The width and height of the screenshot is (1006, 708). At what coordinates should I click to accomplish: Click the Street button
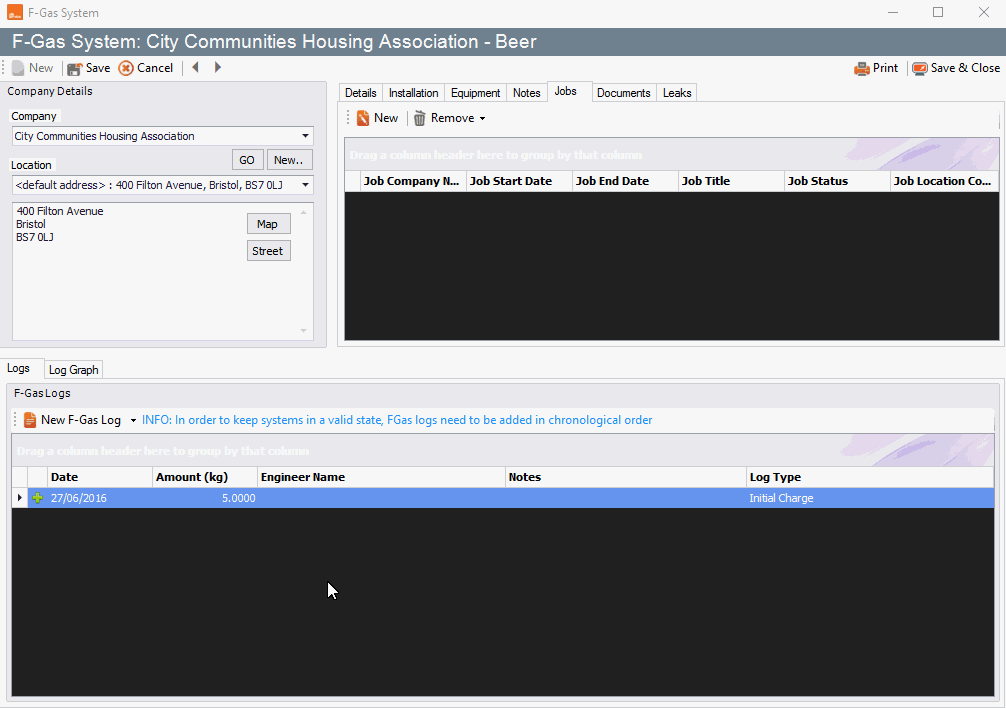[x=267, y=251]
